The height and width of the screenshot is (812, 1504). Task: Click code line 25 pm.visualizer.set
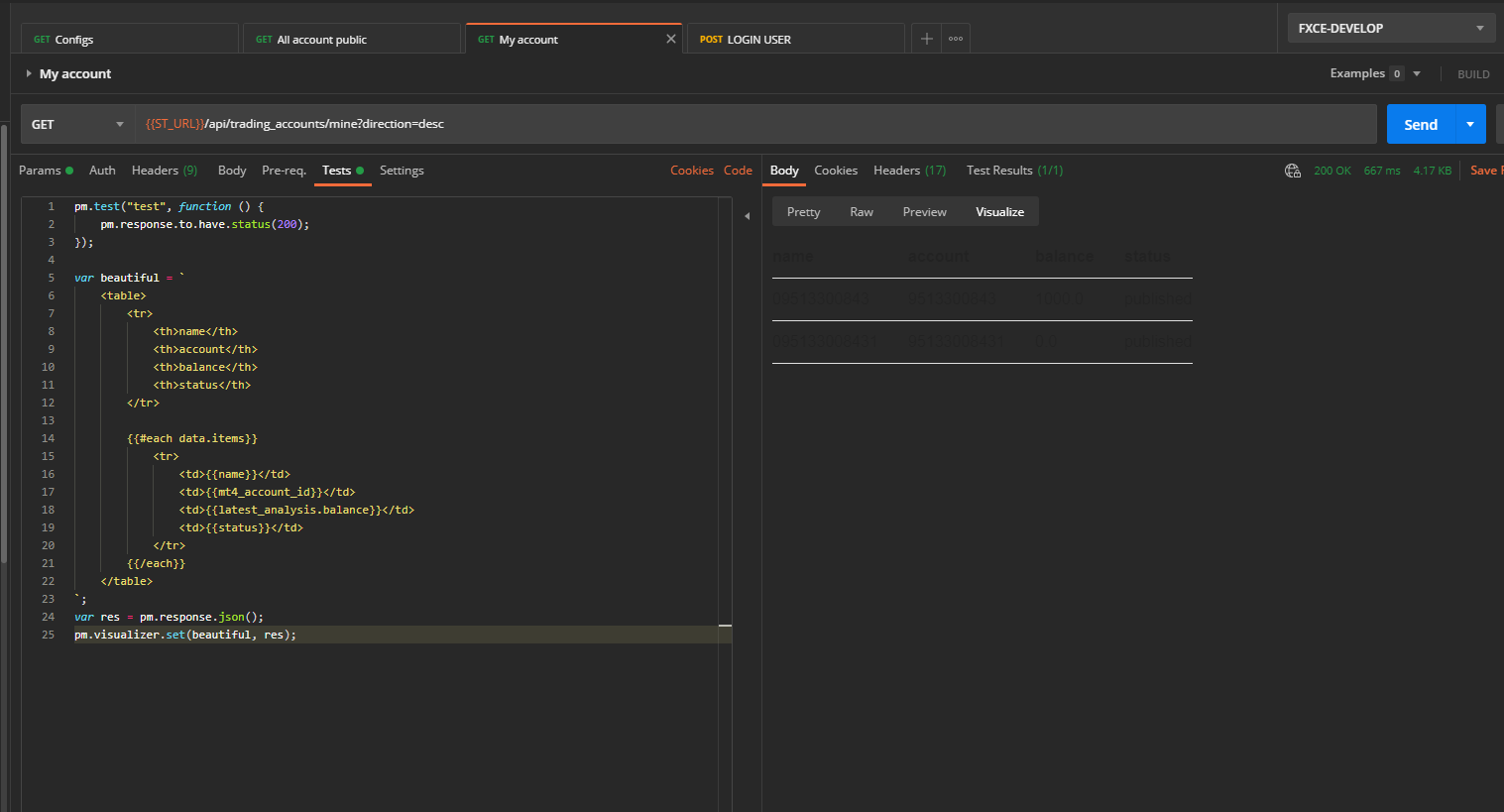tap(184, 635)
